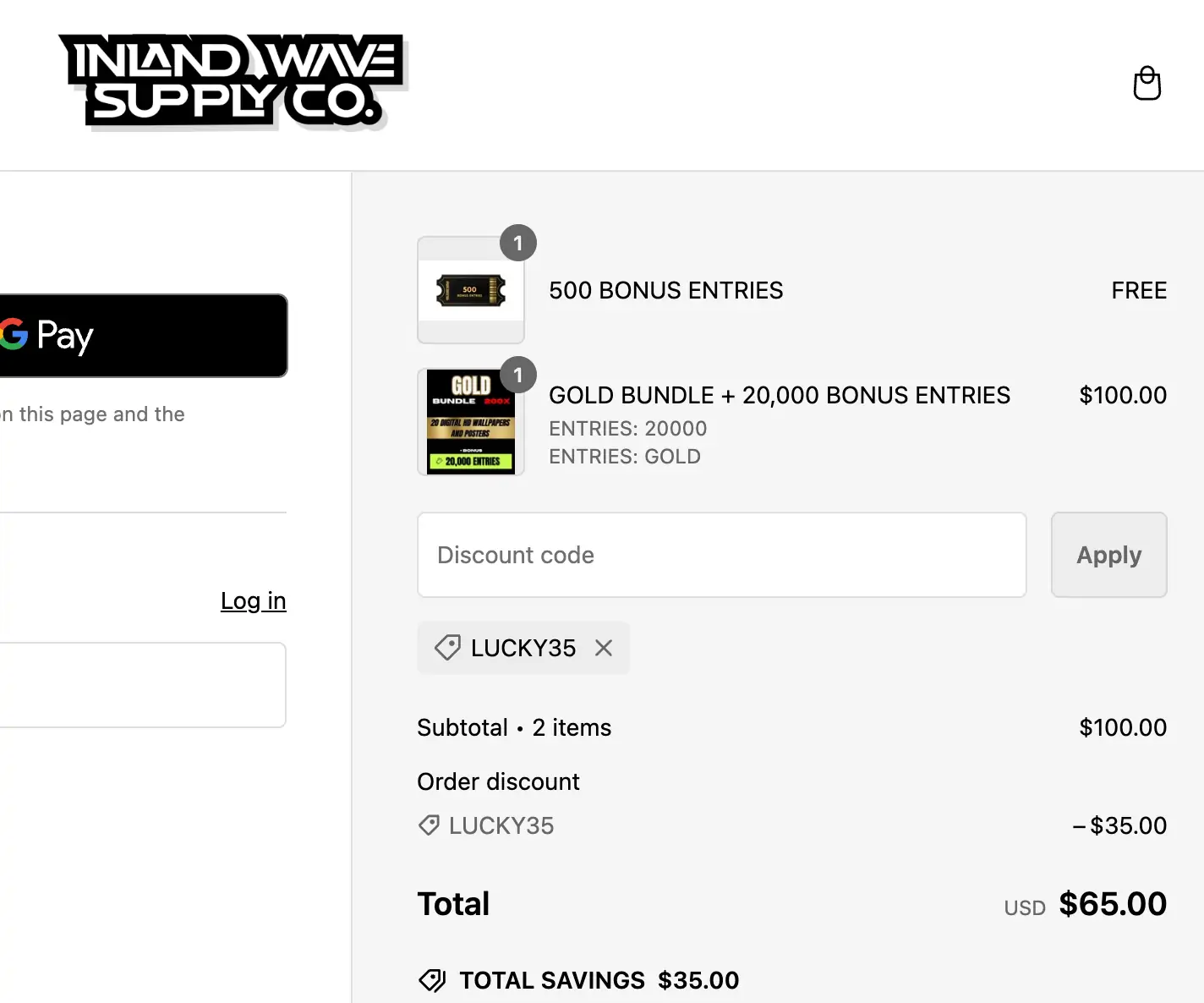
Task: Click the Google G logo
Action: coord(14,335)
